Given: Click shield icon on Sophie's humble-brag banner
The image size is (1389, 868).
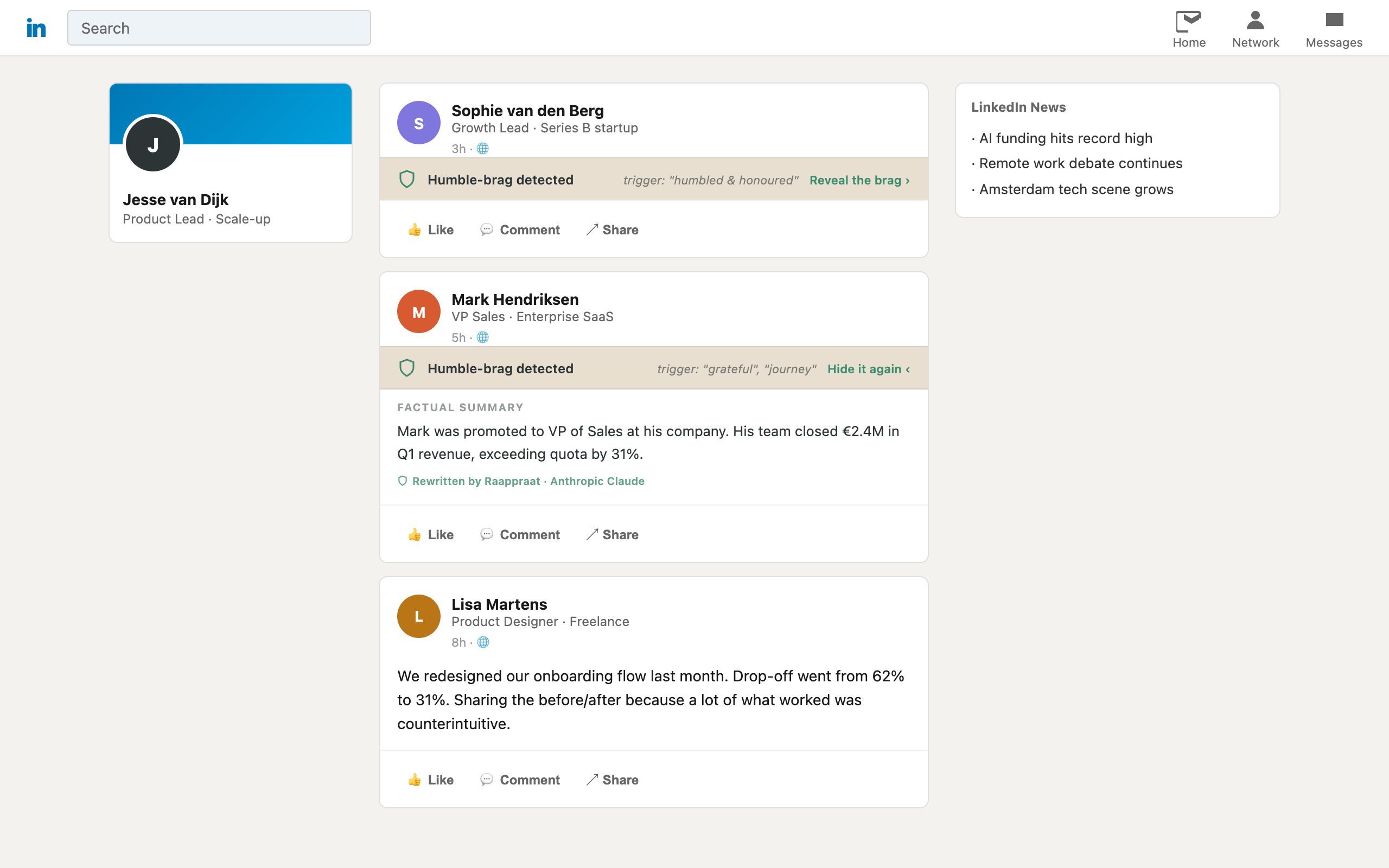Looking at the screenshot, I should (x=407, y=180).
